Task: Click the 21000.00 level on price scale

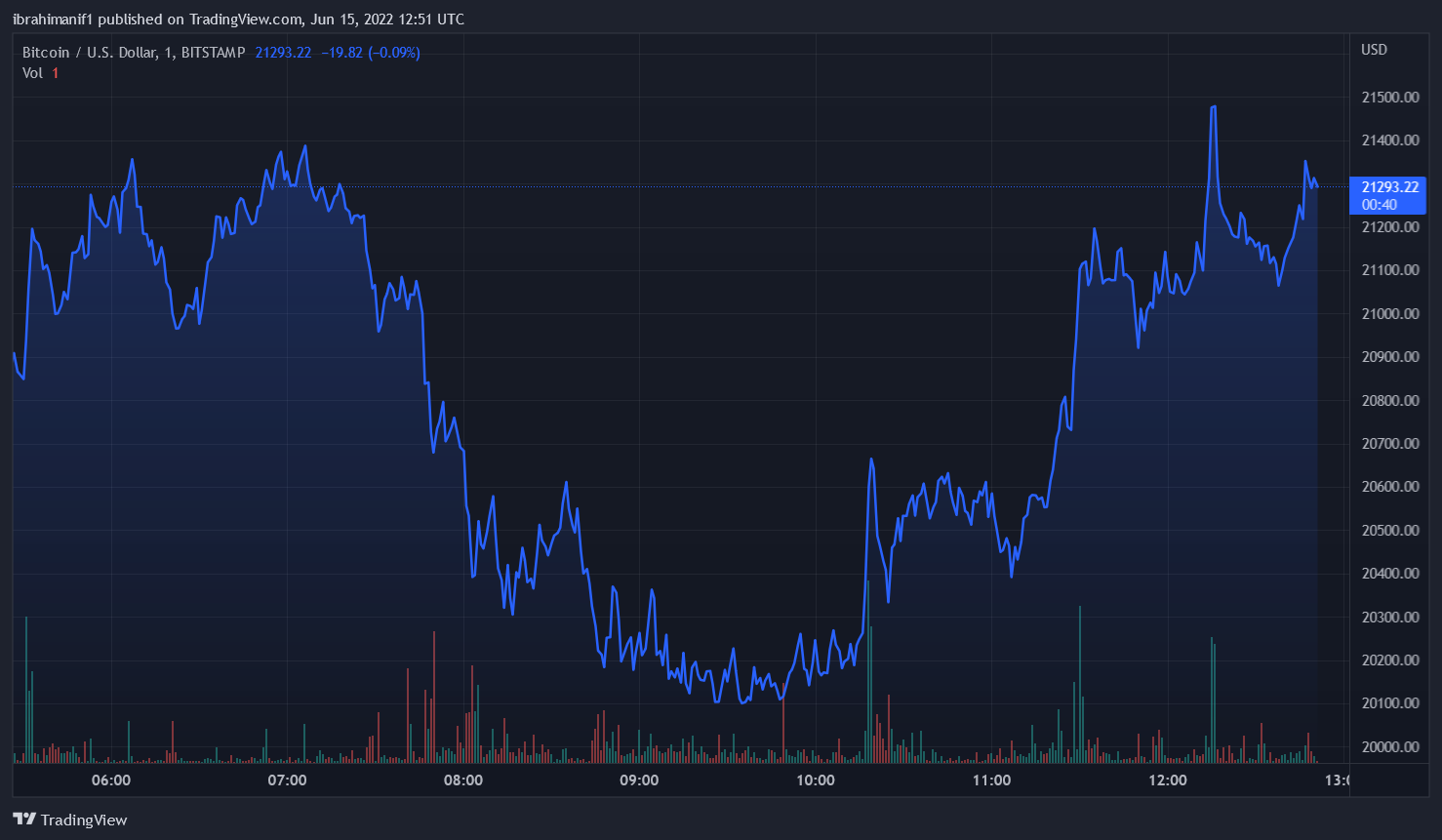Action: 1390,314
